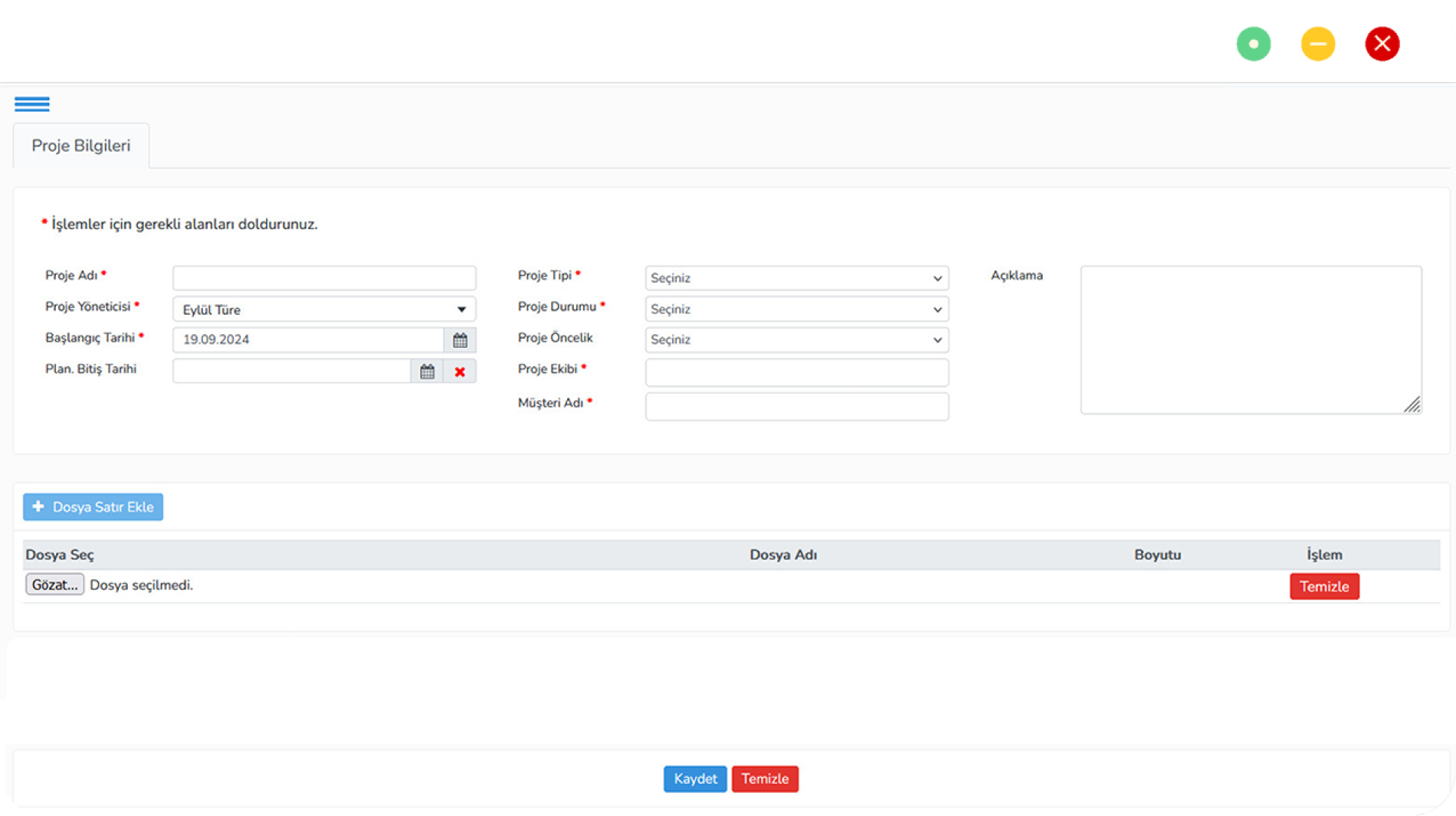Viewport: 1456px width, 816px height.
Task: Focus the Proje Ekibi input field
Action: (x=797, y=372)
